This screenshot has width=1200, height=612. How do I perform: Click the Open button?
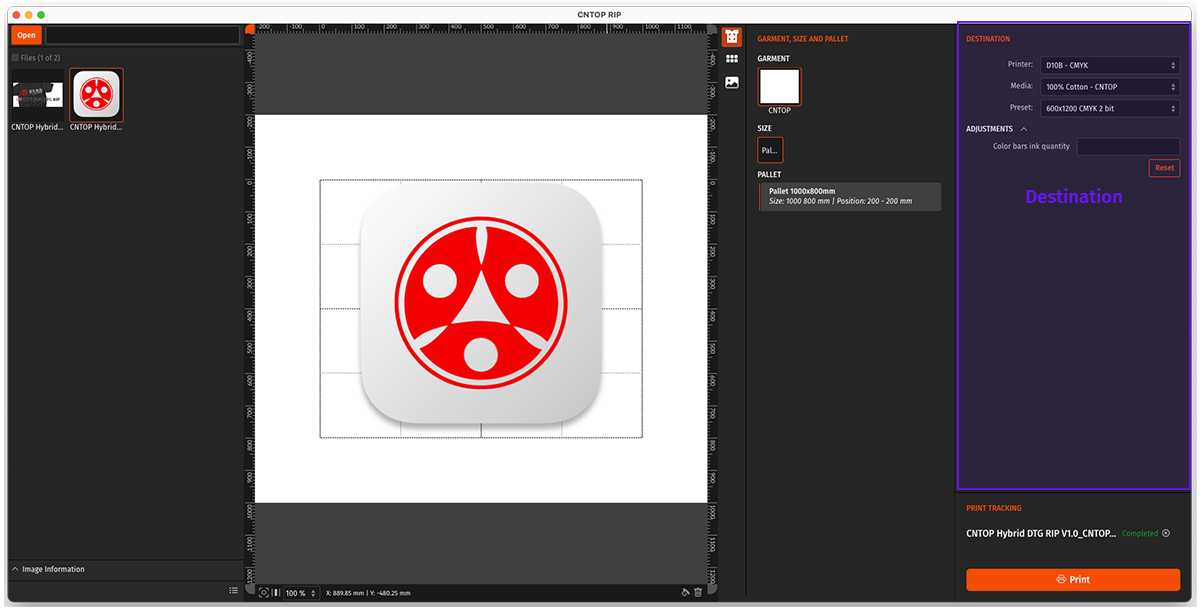26,35
